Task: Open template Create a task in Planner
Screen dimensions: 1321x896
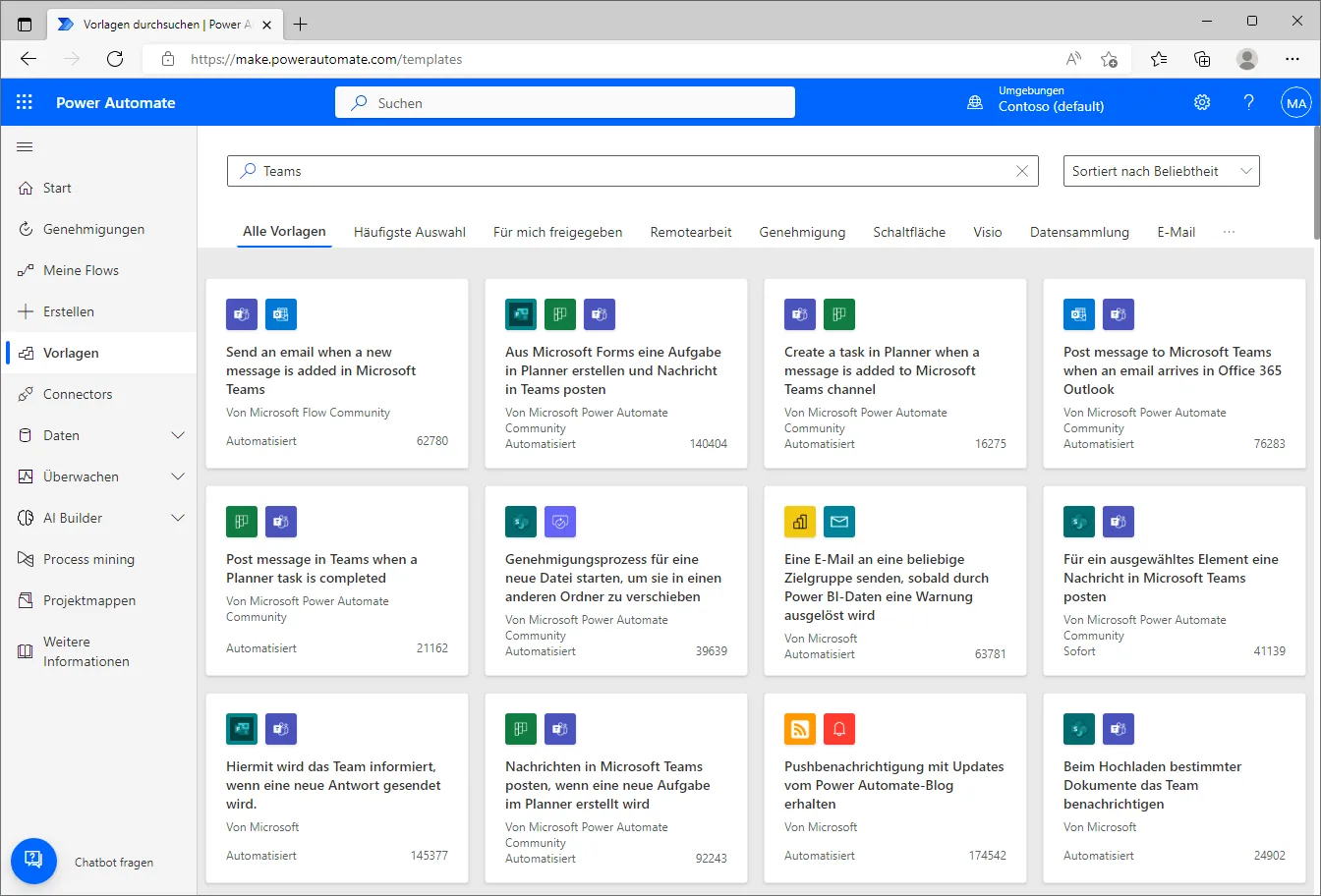Action: click(x=895, y=373)
